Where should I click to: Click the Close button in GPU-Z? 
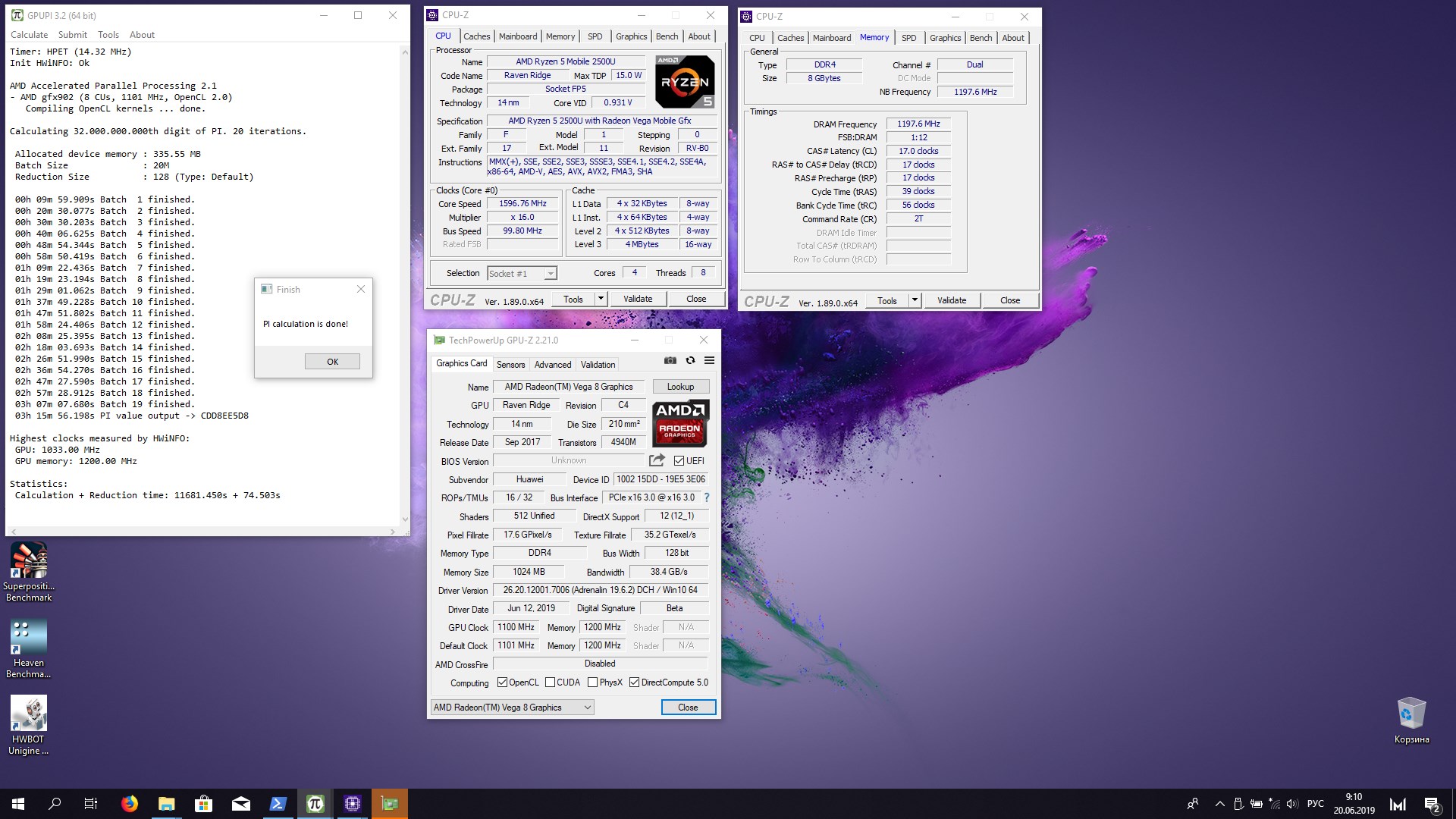[688, 708]
